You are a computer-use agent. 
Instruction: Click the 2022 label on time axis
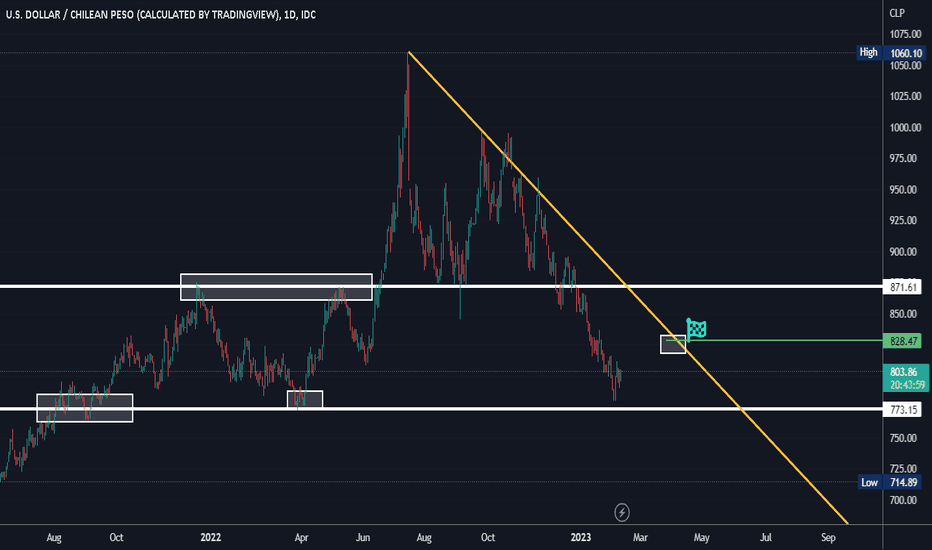[x=210, y=538]
